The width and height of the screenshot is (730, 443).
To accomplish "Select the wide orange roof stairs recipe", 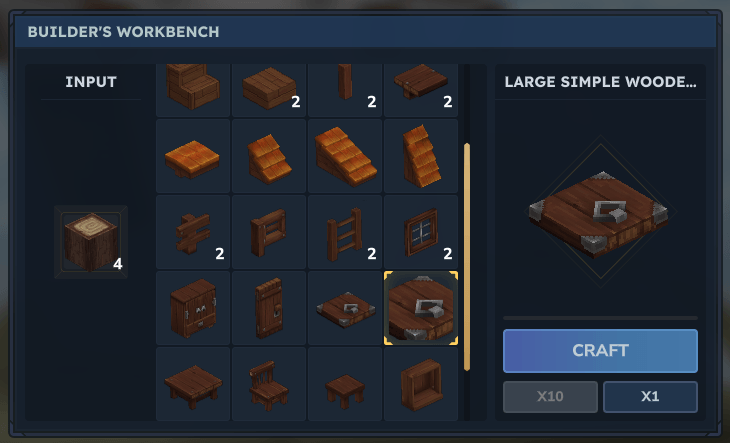I will coord(345,156).
